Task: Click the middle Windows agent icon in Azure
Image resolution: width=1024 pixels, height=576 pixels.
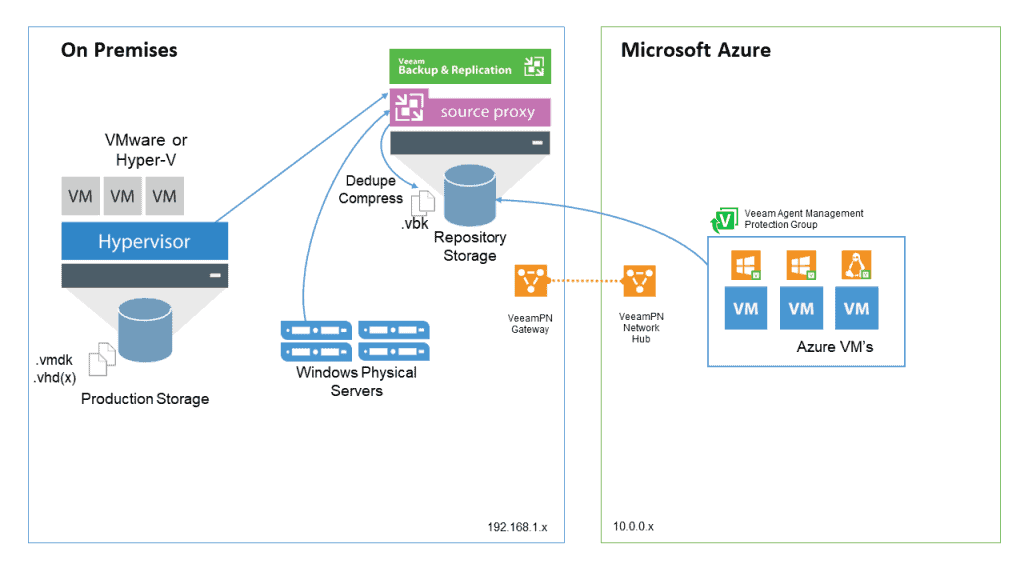Action: point(801,265)
